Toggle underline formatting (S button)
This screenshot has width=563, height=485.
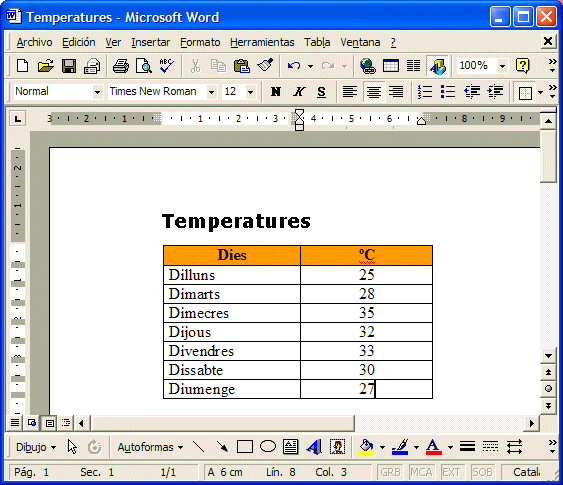(x=321, y=92)
